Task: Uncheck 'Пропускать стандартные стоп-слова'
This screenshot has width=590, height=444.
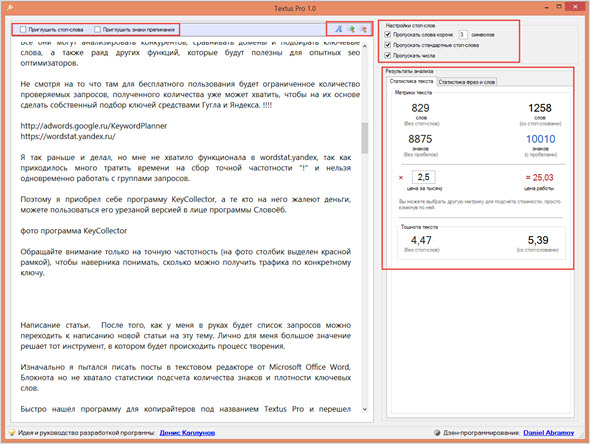Action: coord(388,45)
